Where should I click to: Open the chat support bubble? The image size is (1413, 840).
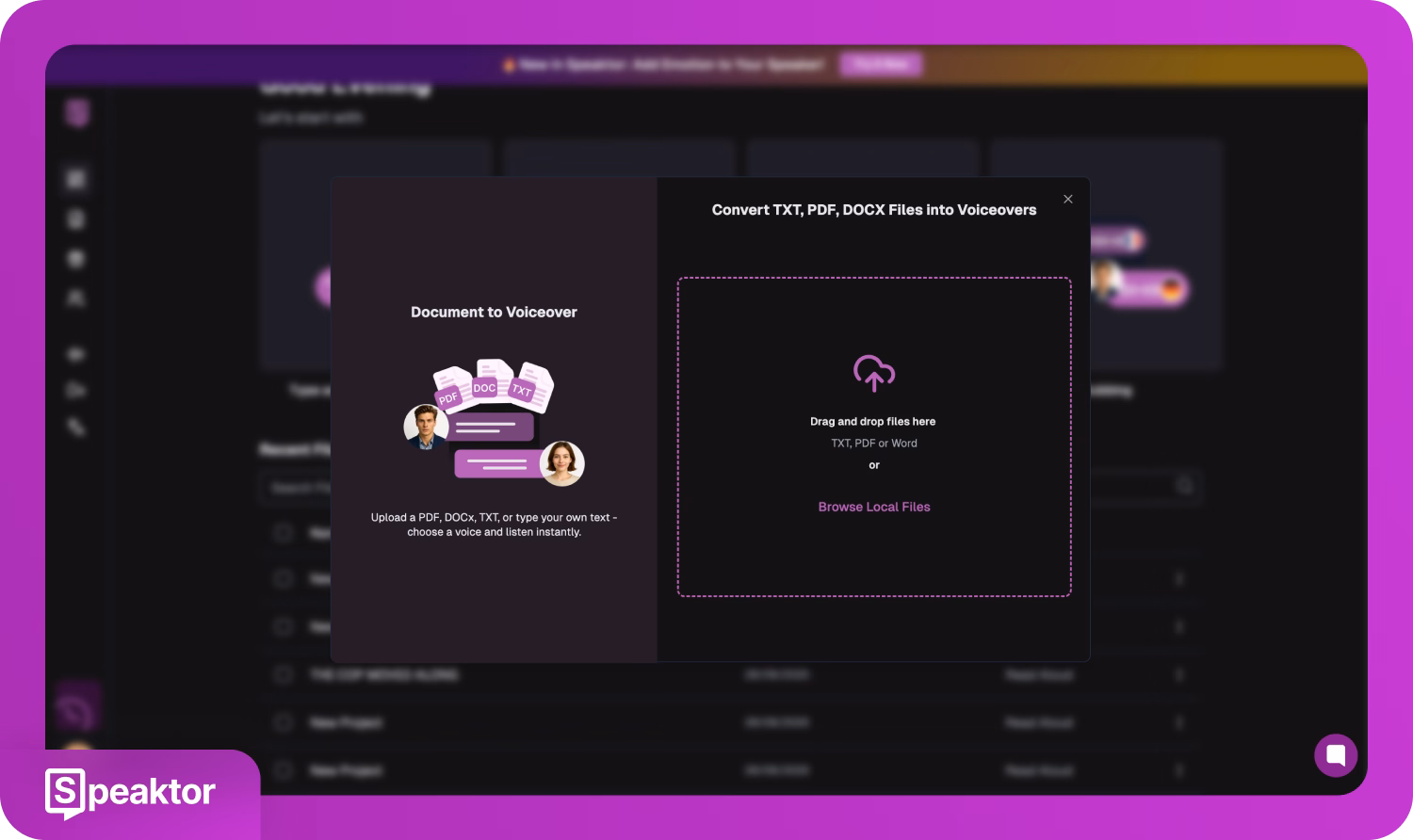(1335, 754)
